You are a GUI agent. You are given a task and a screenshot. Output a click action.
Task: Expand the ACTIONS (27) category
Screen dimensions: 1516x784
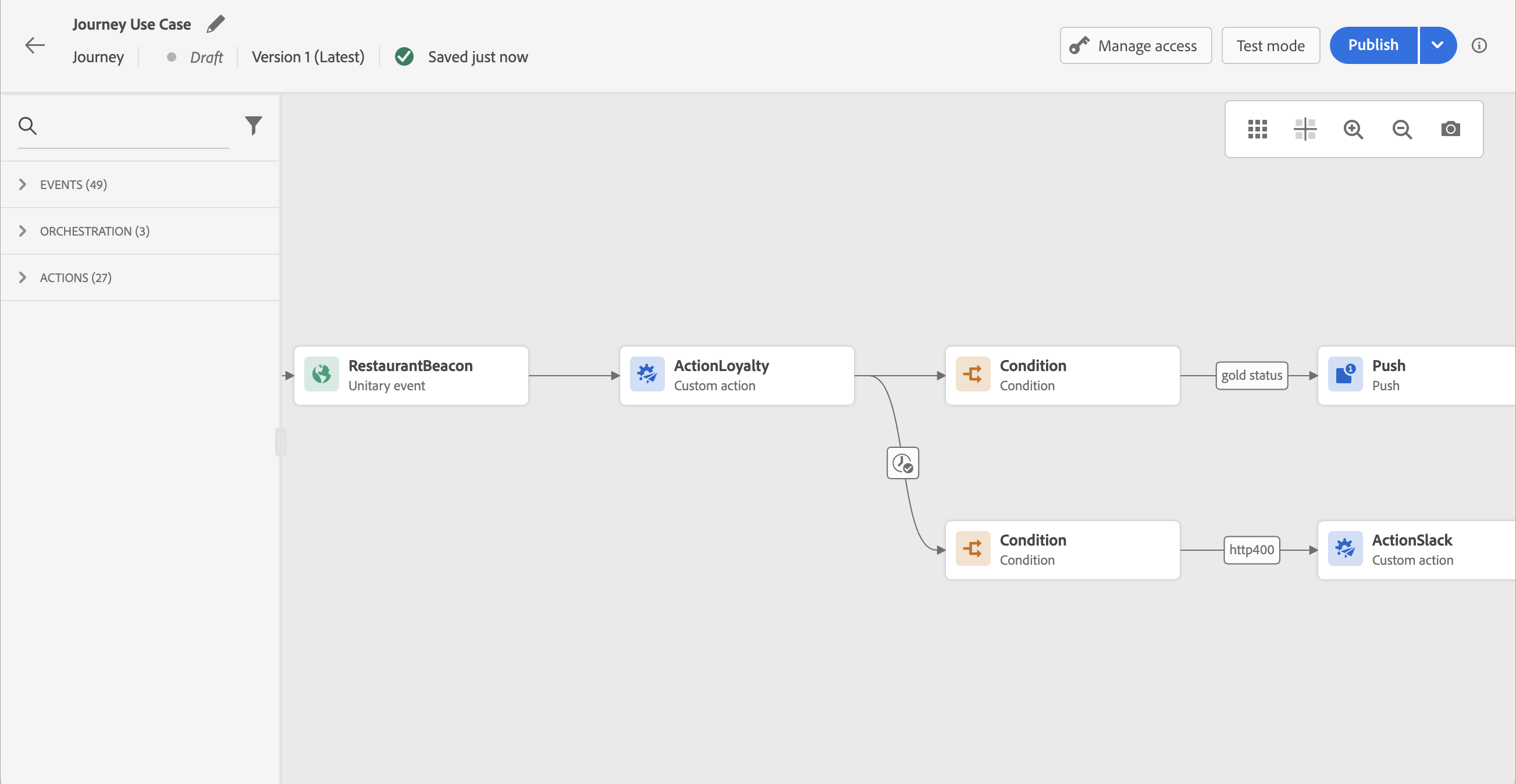tap(75, 278)
